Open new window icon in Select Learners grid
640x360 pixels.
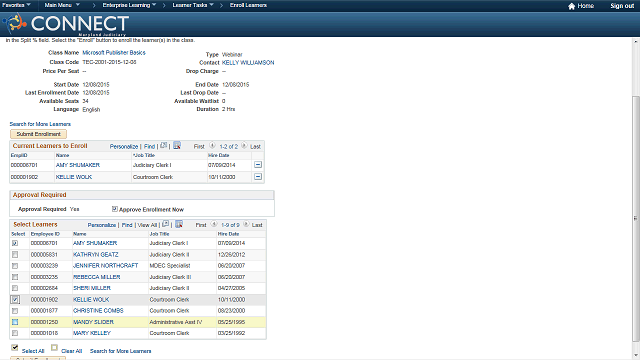coord(165,224)
